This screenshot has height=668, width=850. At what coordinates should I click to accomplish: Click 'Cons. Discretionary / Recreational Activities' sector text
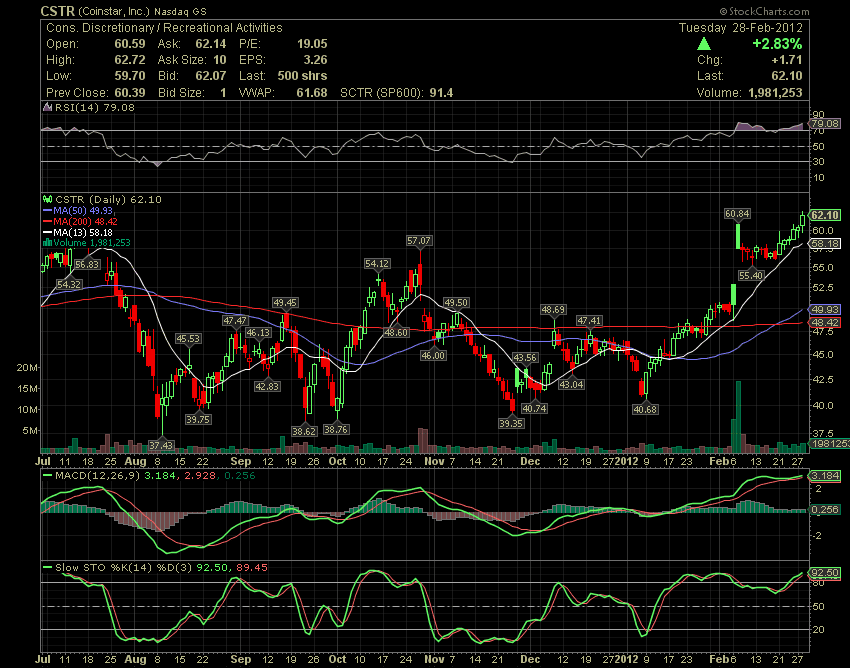pyautogui.click(x=164, y=28)
